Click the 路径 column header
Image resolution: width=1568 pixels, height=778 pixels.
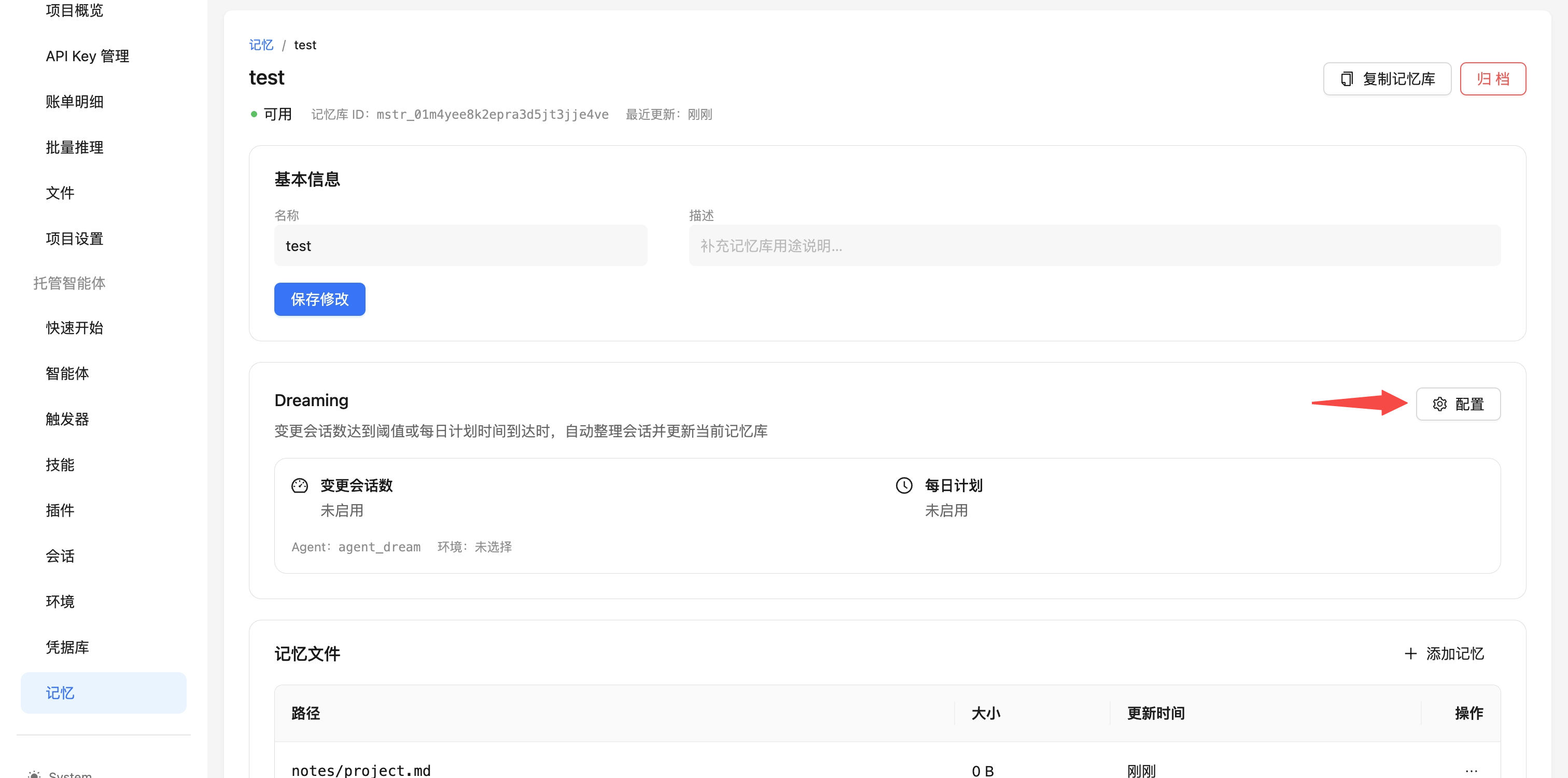click(x=305, y=714)
